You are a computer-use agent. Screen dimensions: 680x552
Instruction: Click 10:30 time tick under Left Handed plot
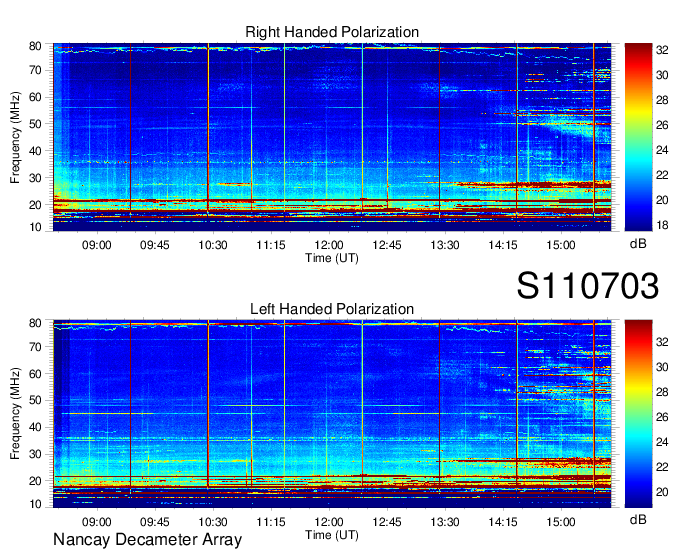[213, 522]
